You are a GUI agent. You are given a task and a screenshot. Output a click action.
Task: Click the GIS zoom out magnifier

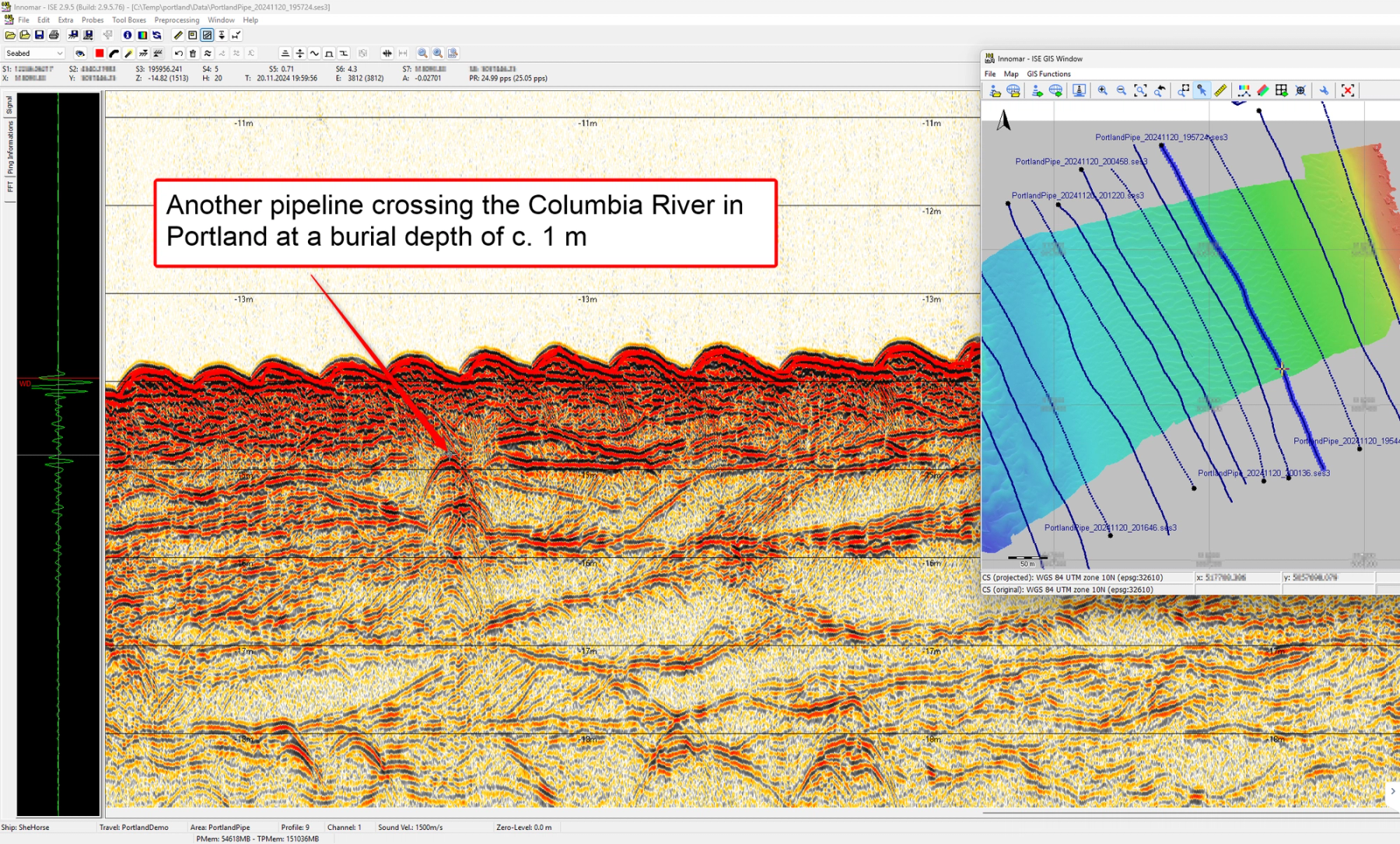click(1121, 90)
